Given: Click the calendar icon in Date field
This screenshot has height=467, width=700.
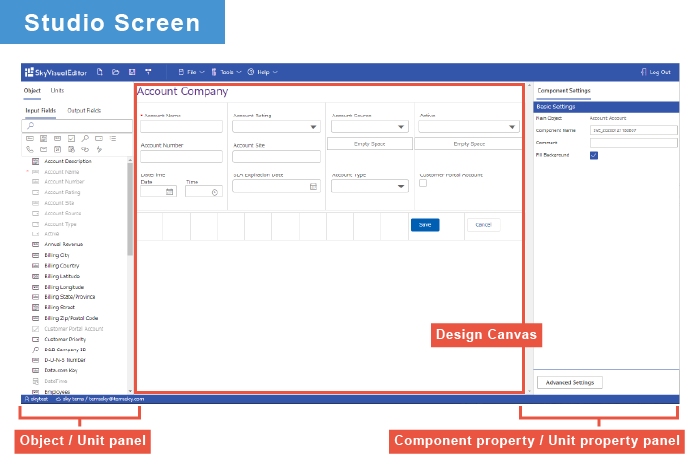Looking at the screenshot, I should [x=170, y=192].
